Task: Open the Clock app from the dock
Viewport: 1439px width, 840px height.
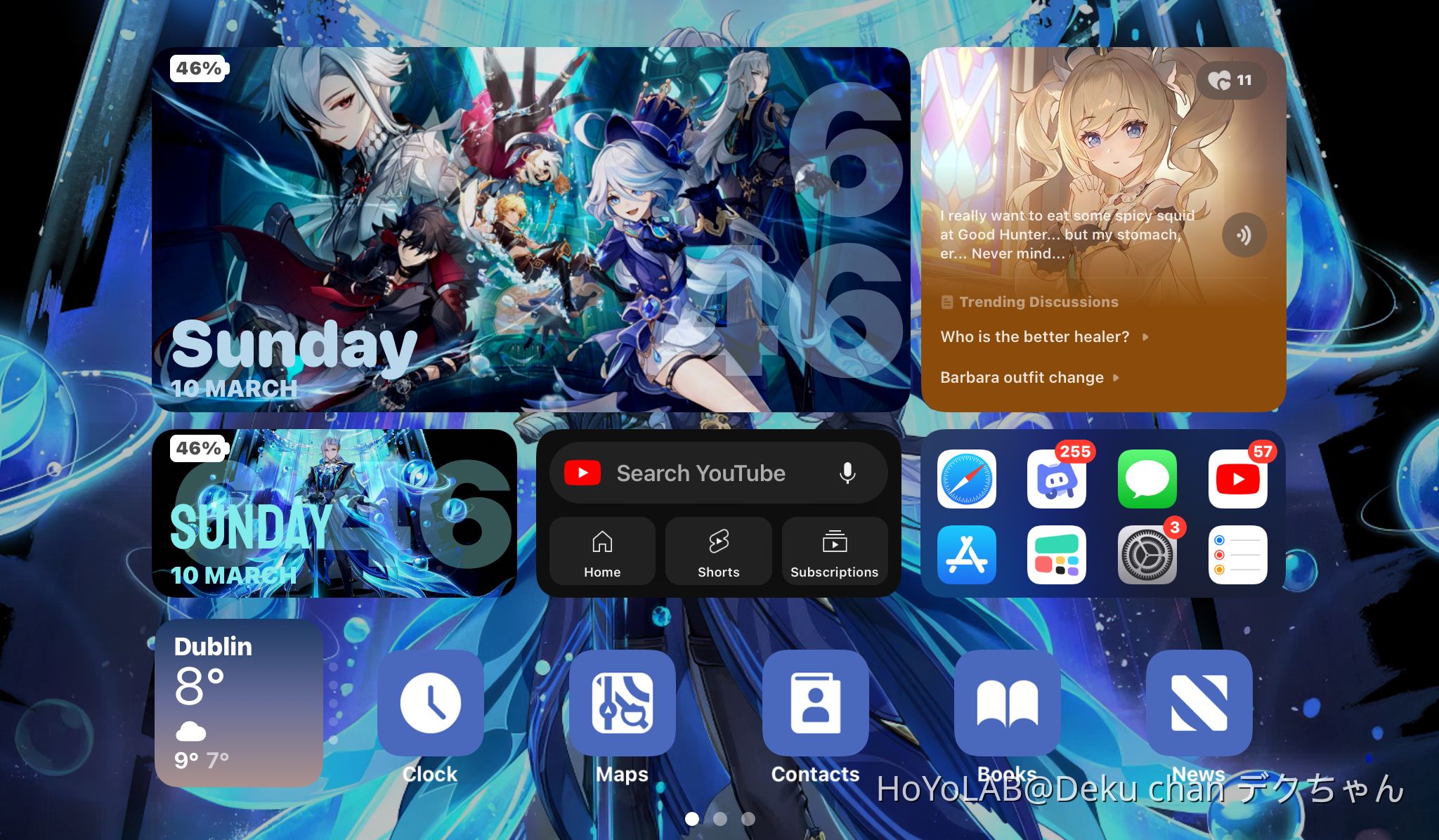Action: coord(430,704)
